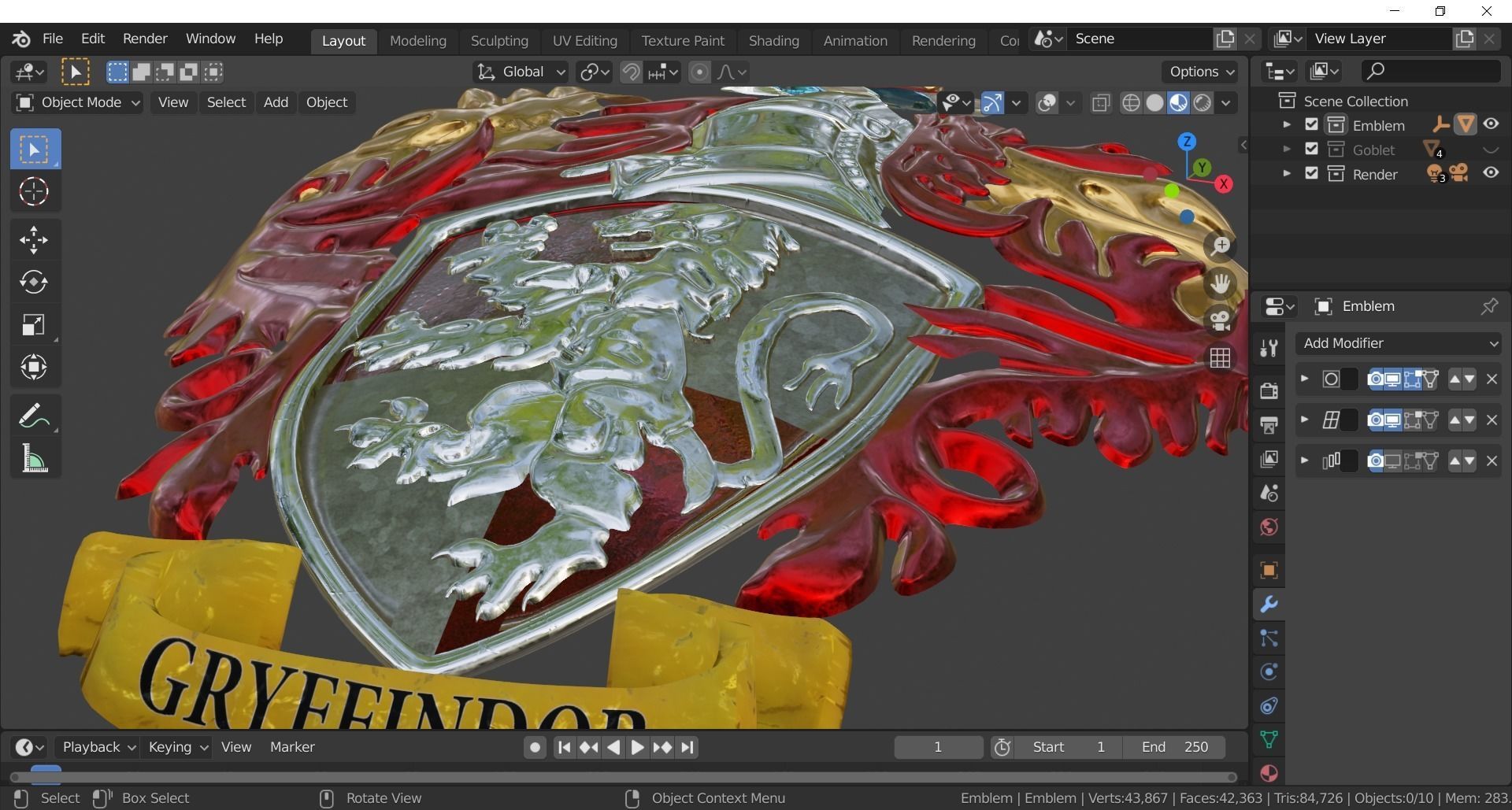Hide the Emblem collection in viewport

[x=1491, y=124]
